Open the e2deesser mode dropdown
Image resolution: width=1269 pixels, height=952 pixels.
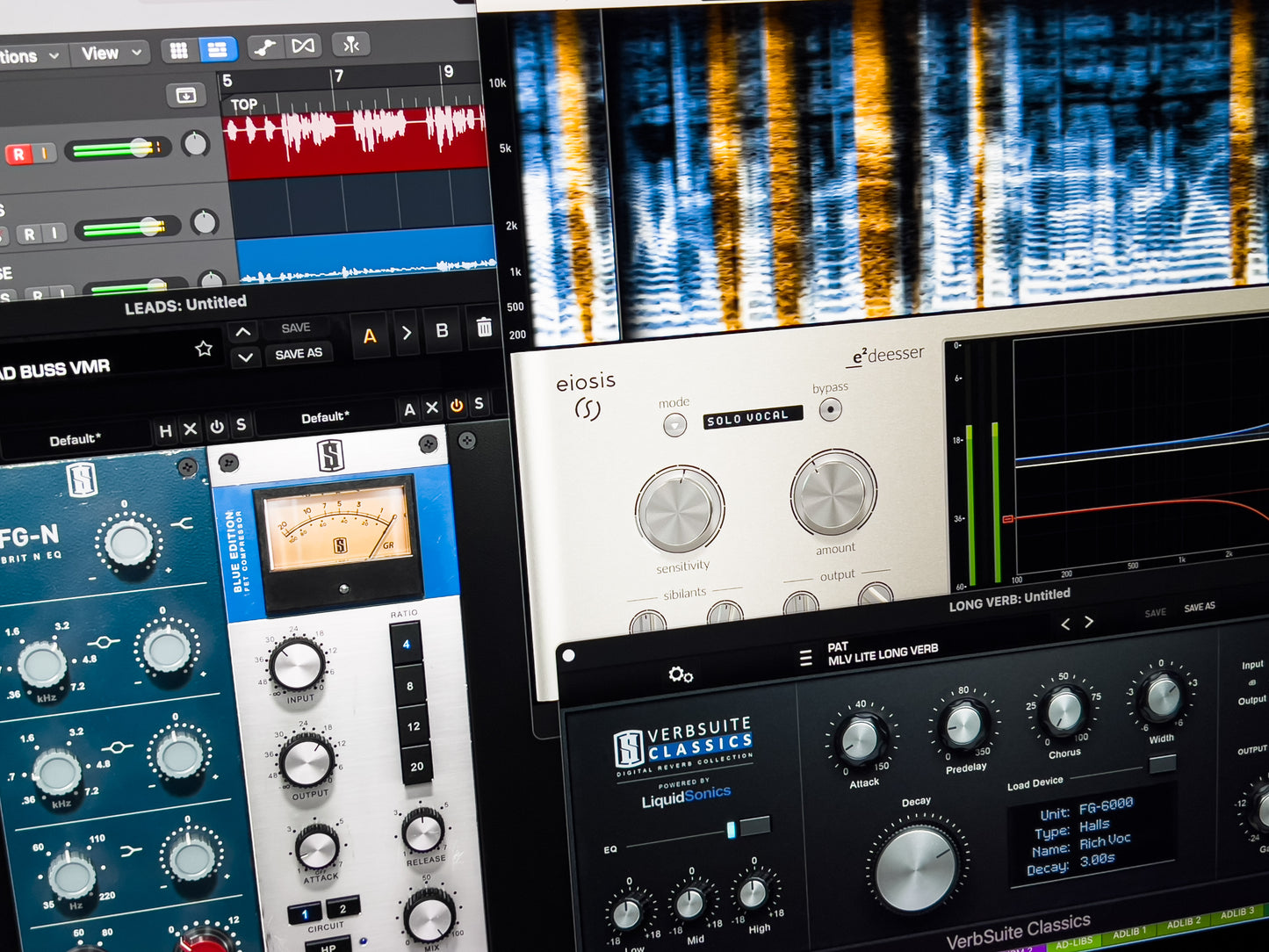point(674,426)
